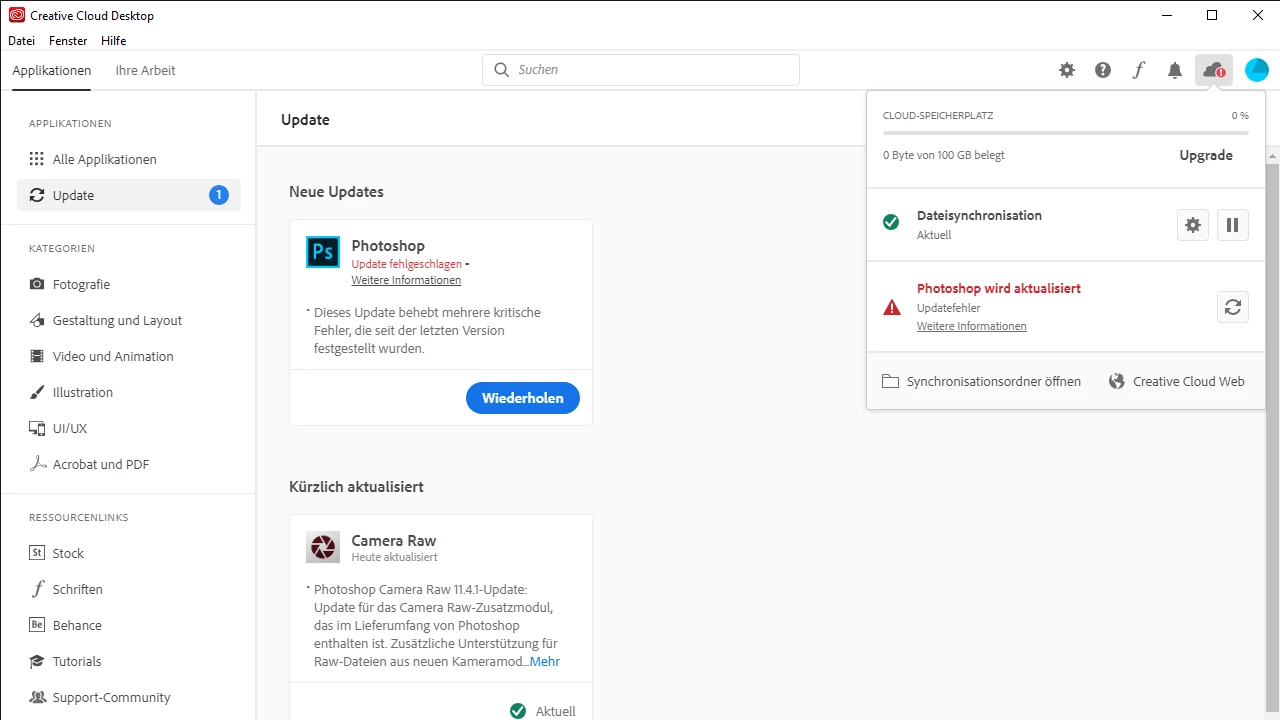Open the Hilfe menu
Screen dimensions: 1280x720
coord(113,41)
